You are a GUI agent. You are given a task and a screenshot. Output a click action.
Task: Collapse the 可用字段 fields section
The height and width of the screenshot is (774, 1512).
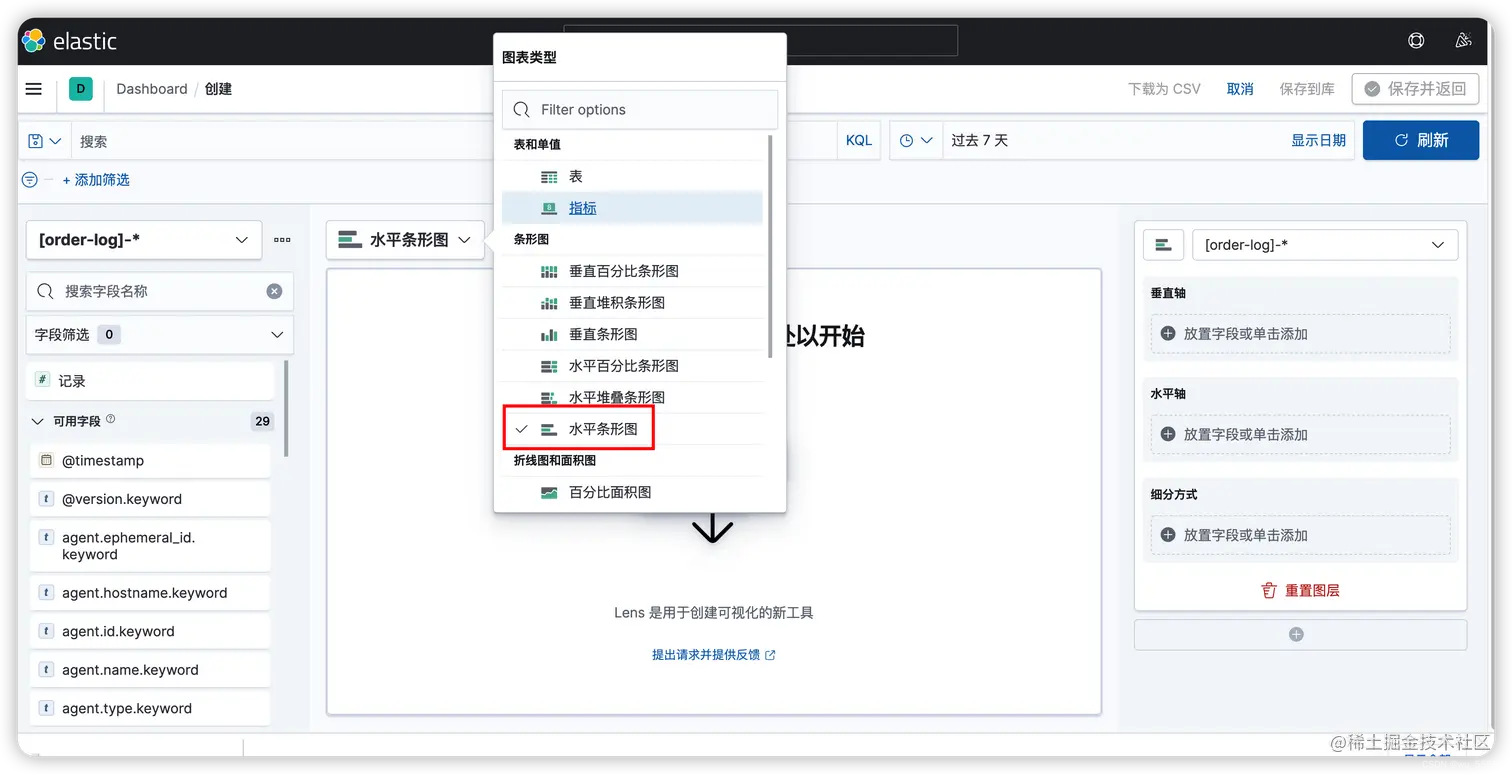click(x=38, y=421)
